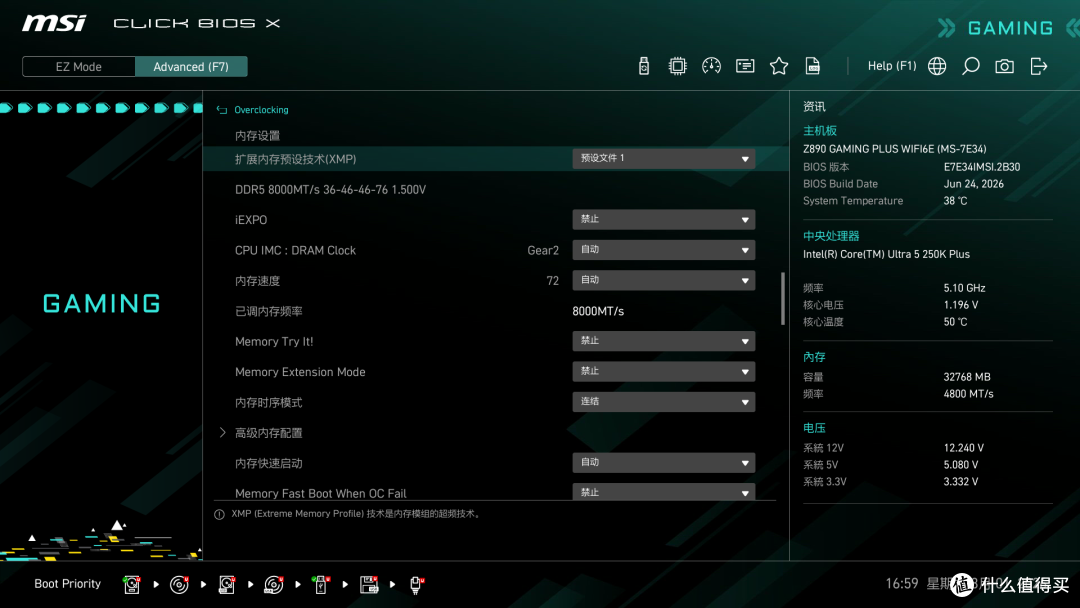Click the Intel Core Ultra 5 250K Plus text
This screenshot has height=608, width=1080.
point(886,254)
